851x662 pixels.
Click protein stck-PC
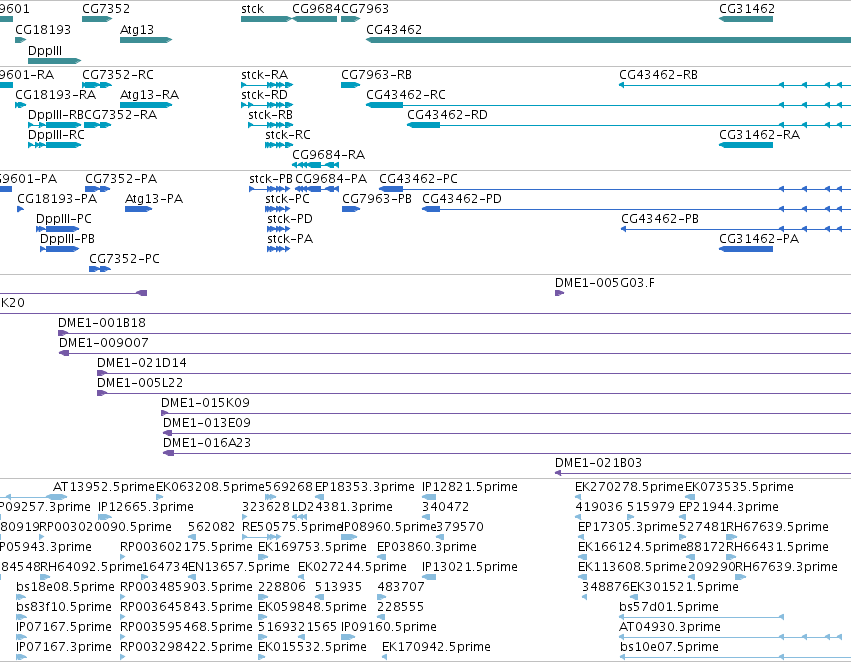277,209
